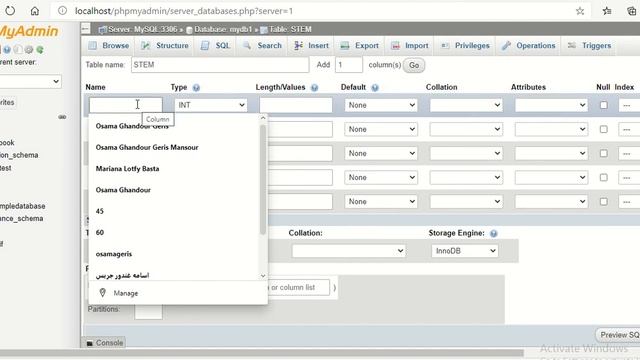Open Default dropdown in first row
The height and width of the screenshot is (360, 640).
click(381, 105)
